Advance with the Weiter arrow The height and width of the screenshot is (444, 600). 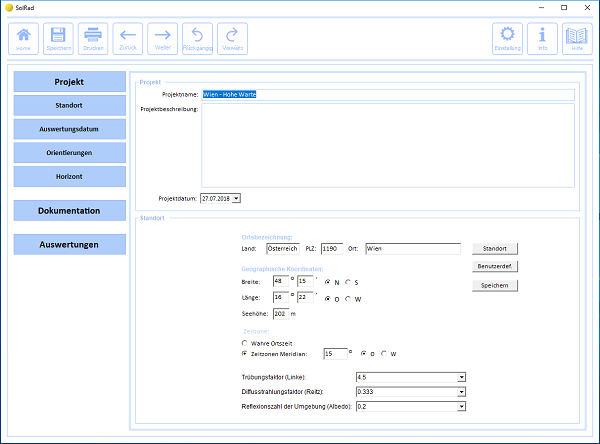162,38
